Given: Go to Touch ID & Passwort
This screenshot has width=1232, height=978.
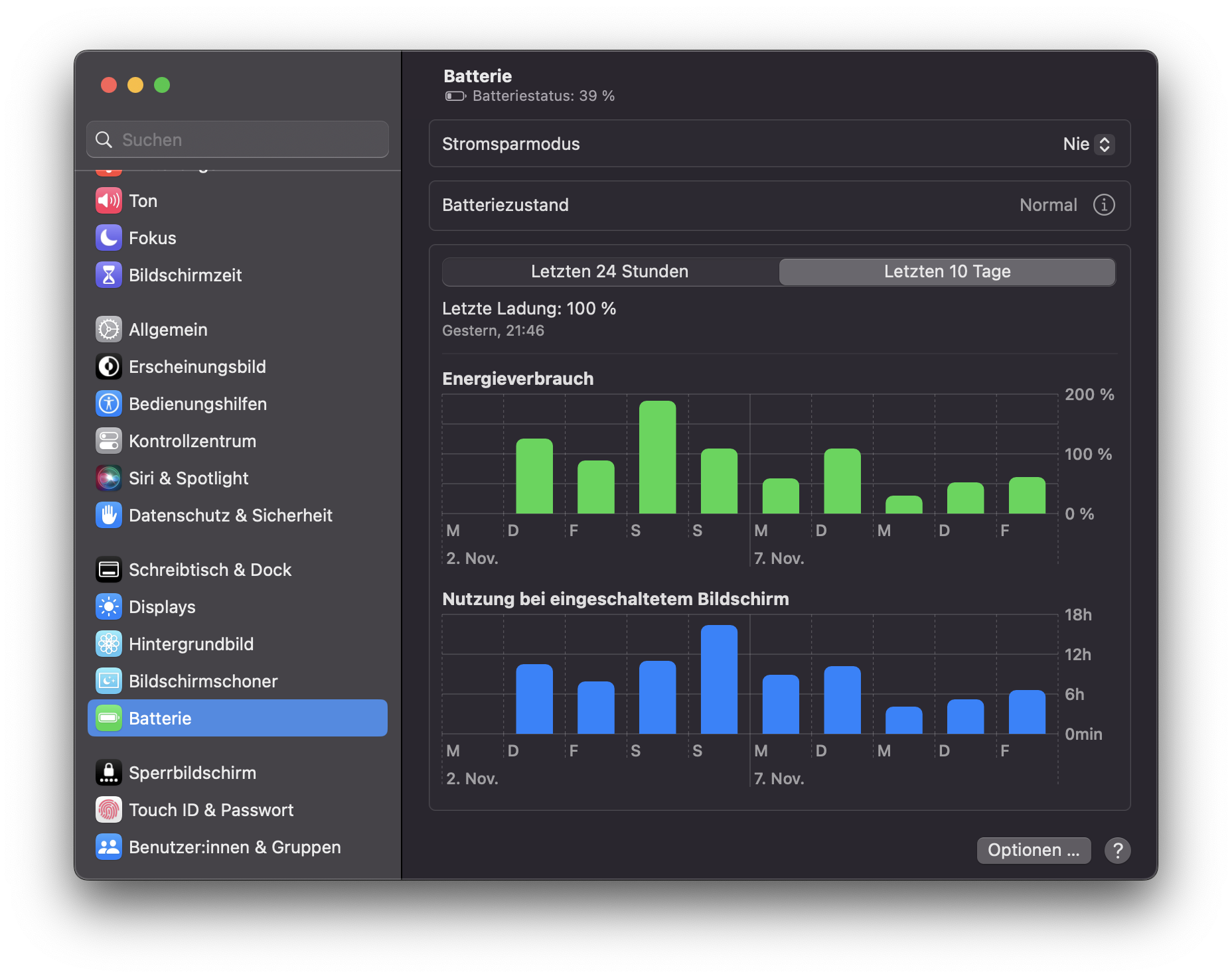Looking at the screenshot, I should (x=238, y=810).
